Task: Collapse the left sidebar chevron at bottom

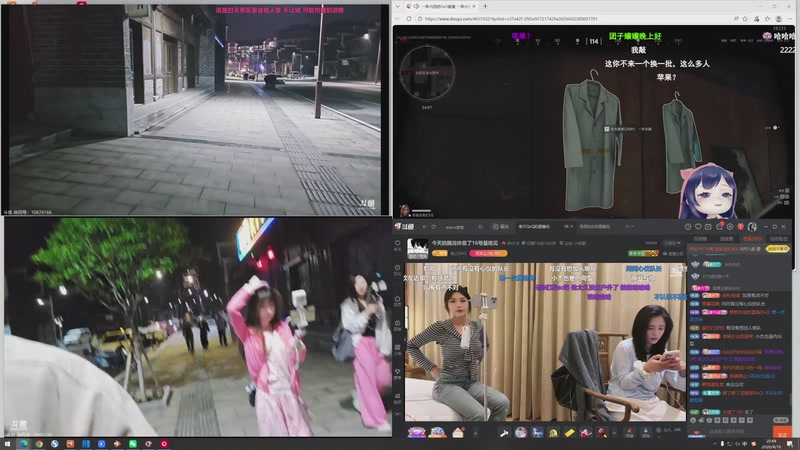Action: click(397, 414)
